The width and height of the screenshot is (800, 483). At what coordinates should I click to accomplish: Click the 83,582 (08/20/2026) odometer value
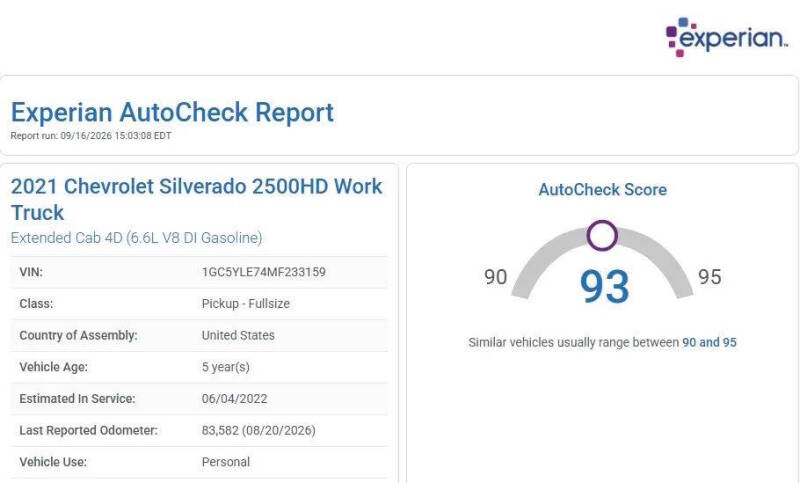[x=259, y=430]
